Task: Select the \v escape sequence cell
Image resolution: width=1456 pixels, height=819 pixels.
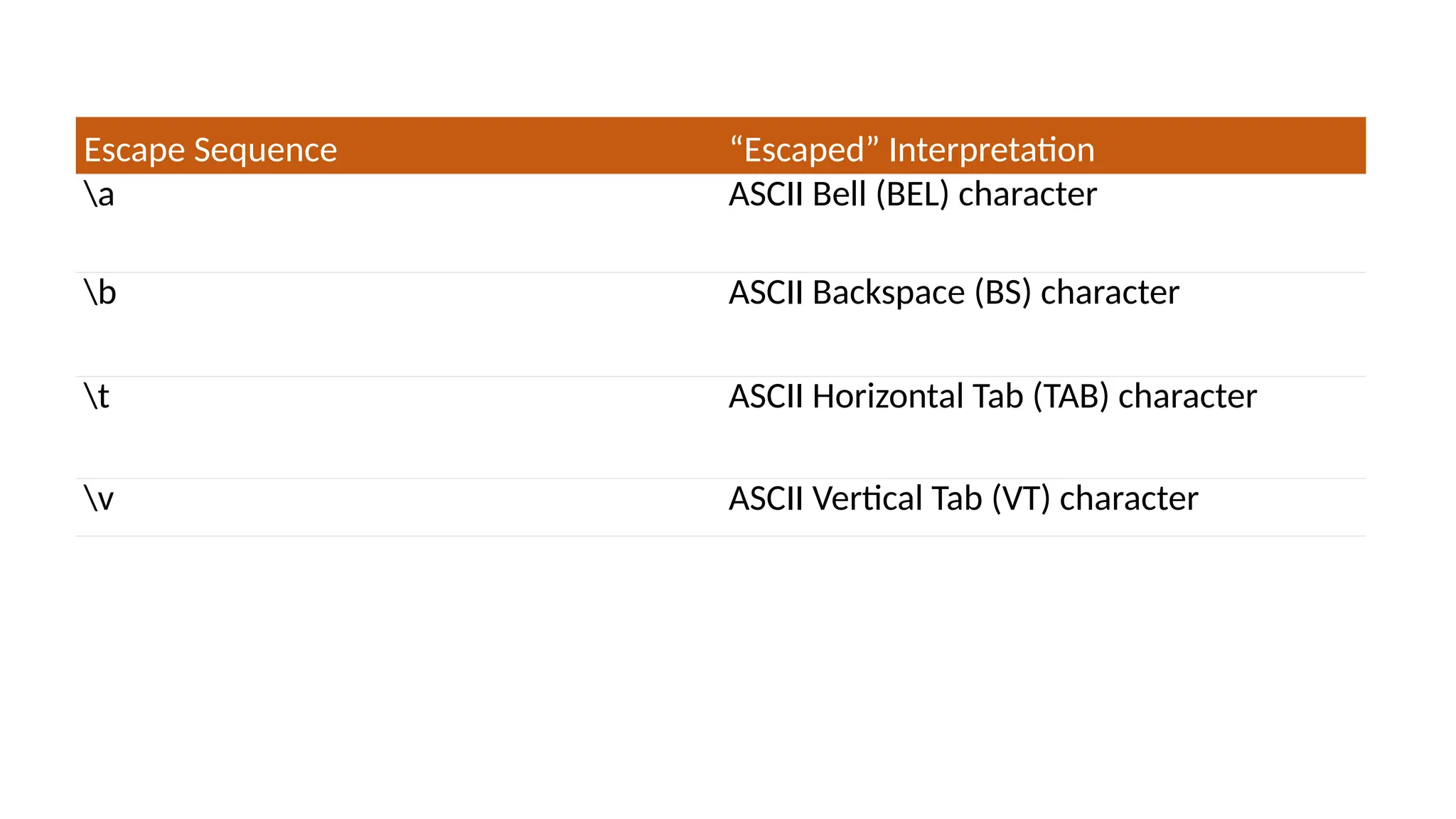Action: point(100,498)
